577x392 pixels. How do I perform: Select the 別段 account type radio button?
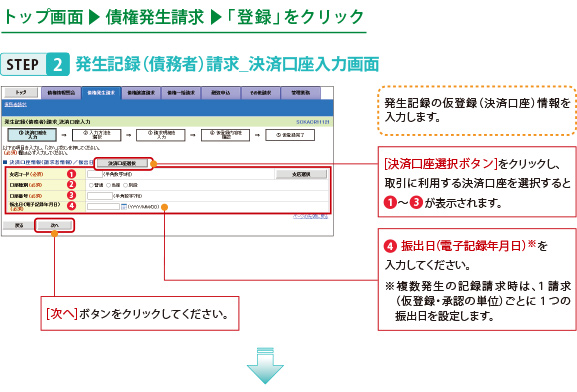[x=125, y=185]
